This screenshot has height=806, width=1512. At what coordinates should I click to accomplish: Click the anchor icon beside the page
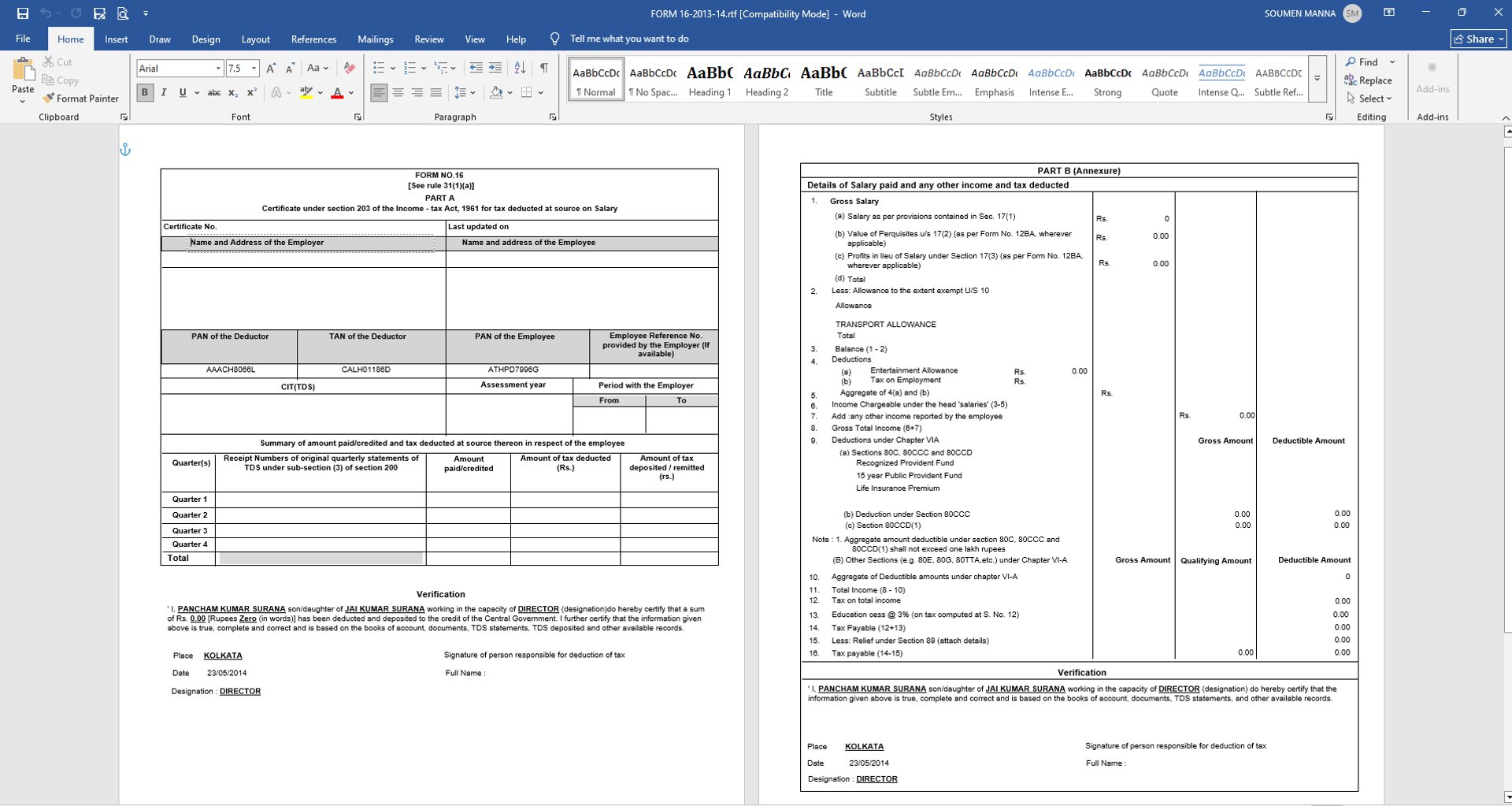click(x=125, y=150)
